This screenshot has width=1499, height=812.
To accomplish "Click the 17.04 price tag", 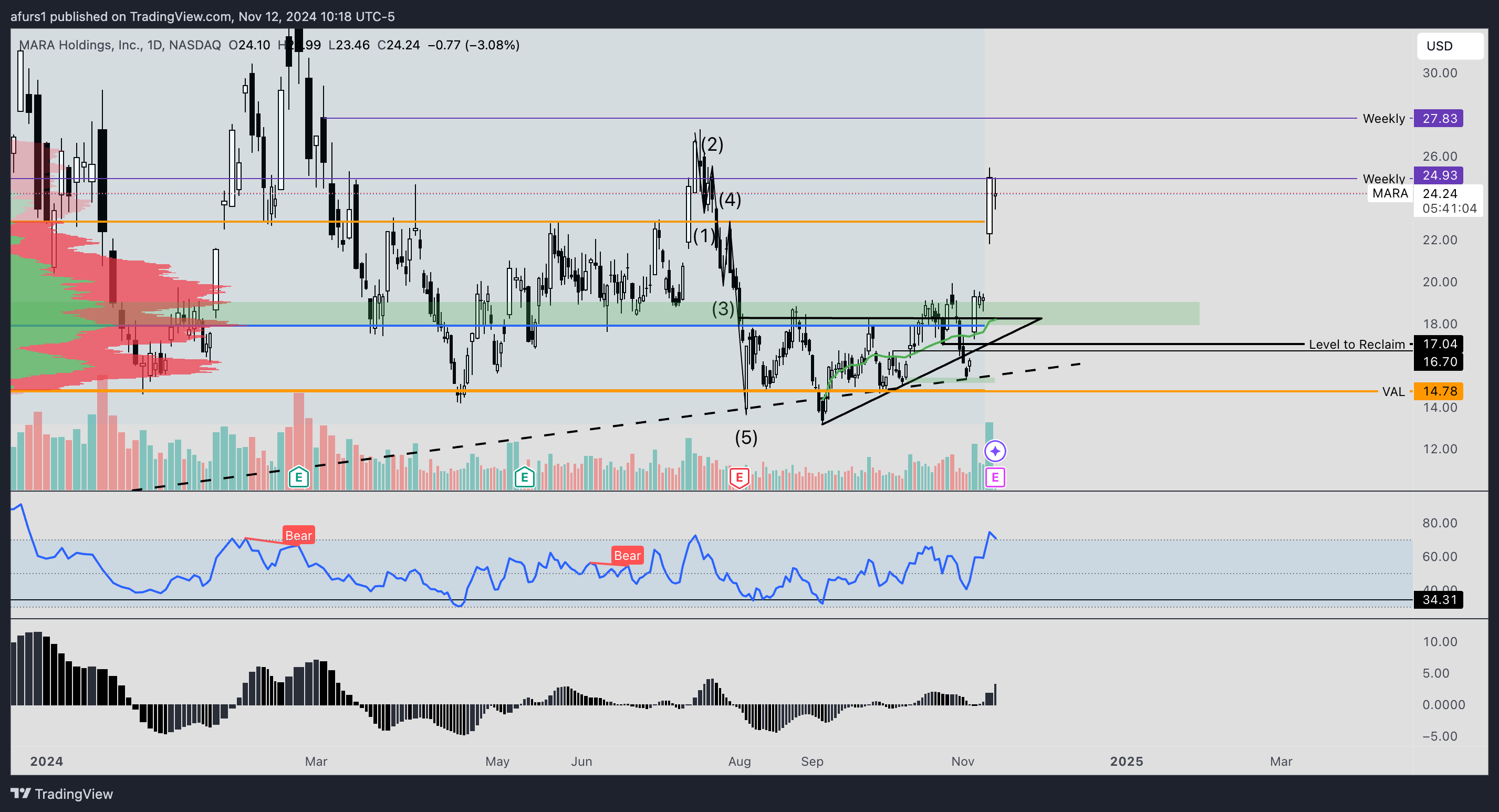I will pyautogui.click(x=1438, y=344).
